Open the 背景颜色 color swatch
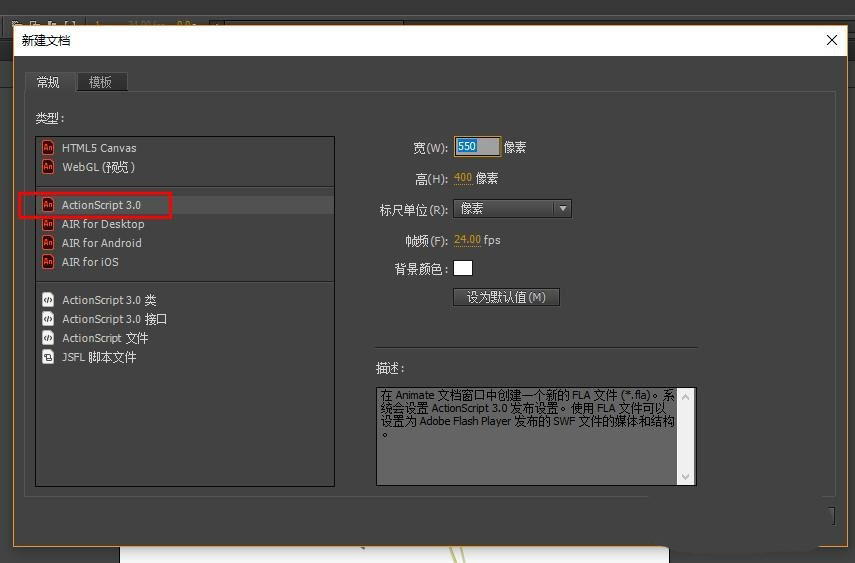Screen dimensions: 855x563 click(x=462, y=268)
